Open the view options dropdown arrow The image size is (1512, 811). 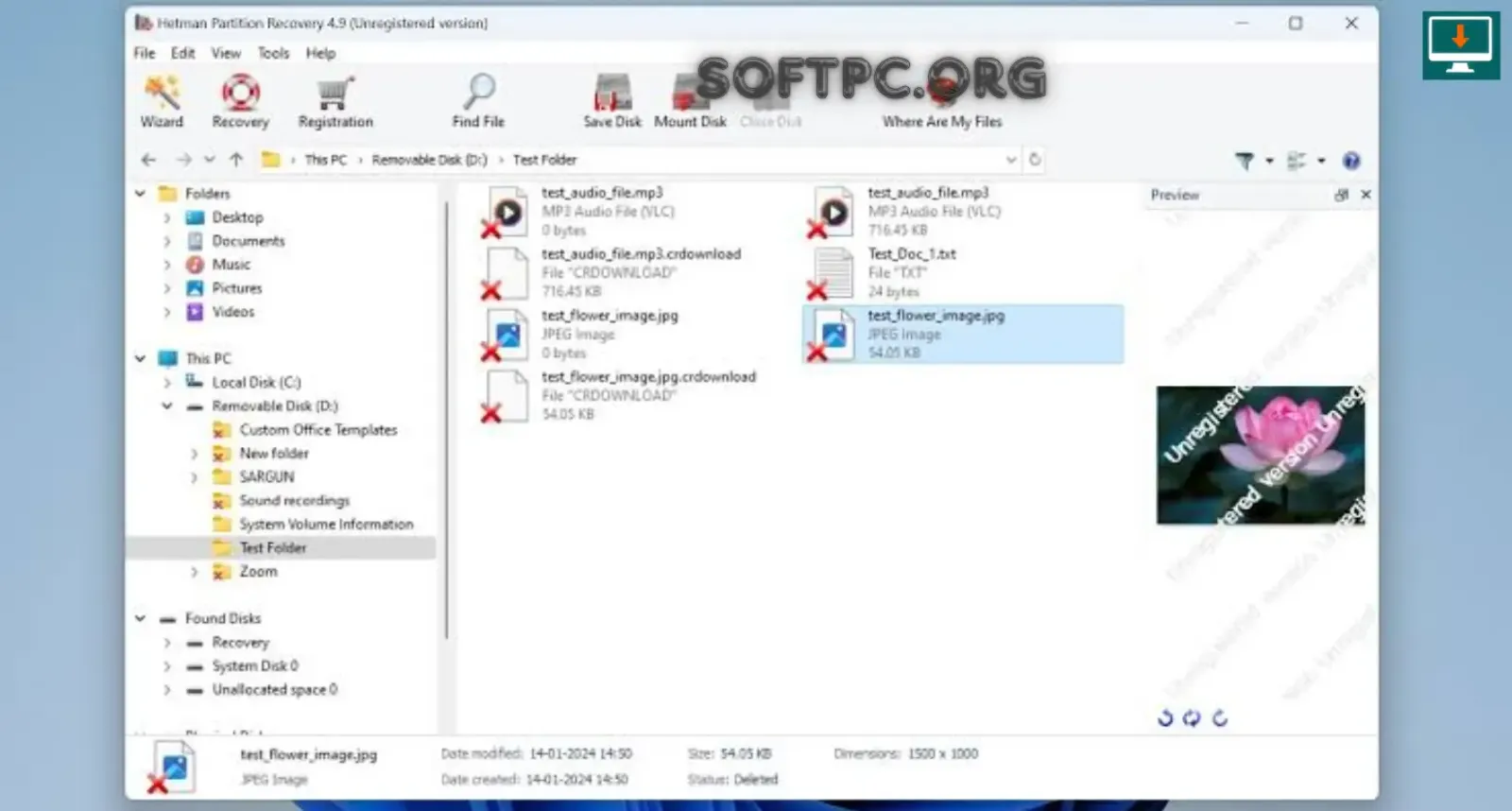click(x=1321, y=161)
